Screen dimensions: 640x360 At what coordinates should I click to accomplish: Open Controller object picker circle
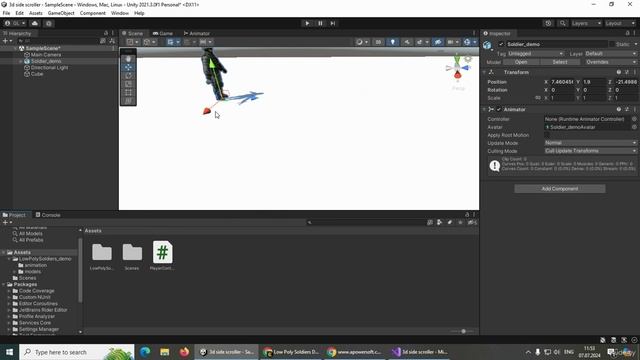click(634, 119)
